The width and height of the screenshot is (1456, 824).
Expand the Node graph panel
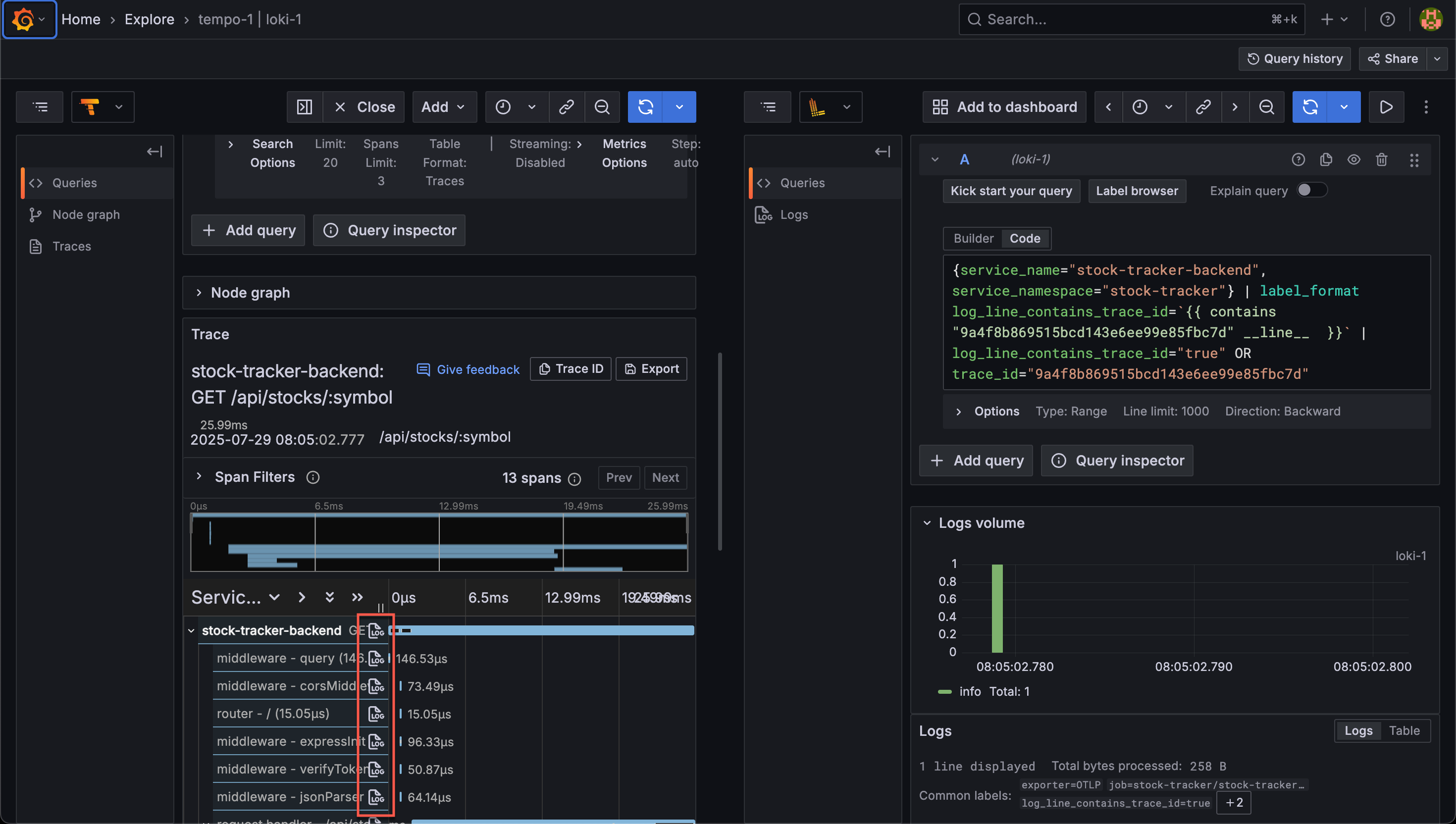coord(439,293)
